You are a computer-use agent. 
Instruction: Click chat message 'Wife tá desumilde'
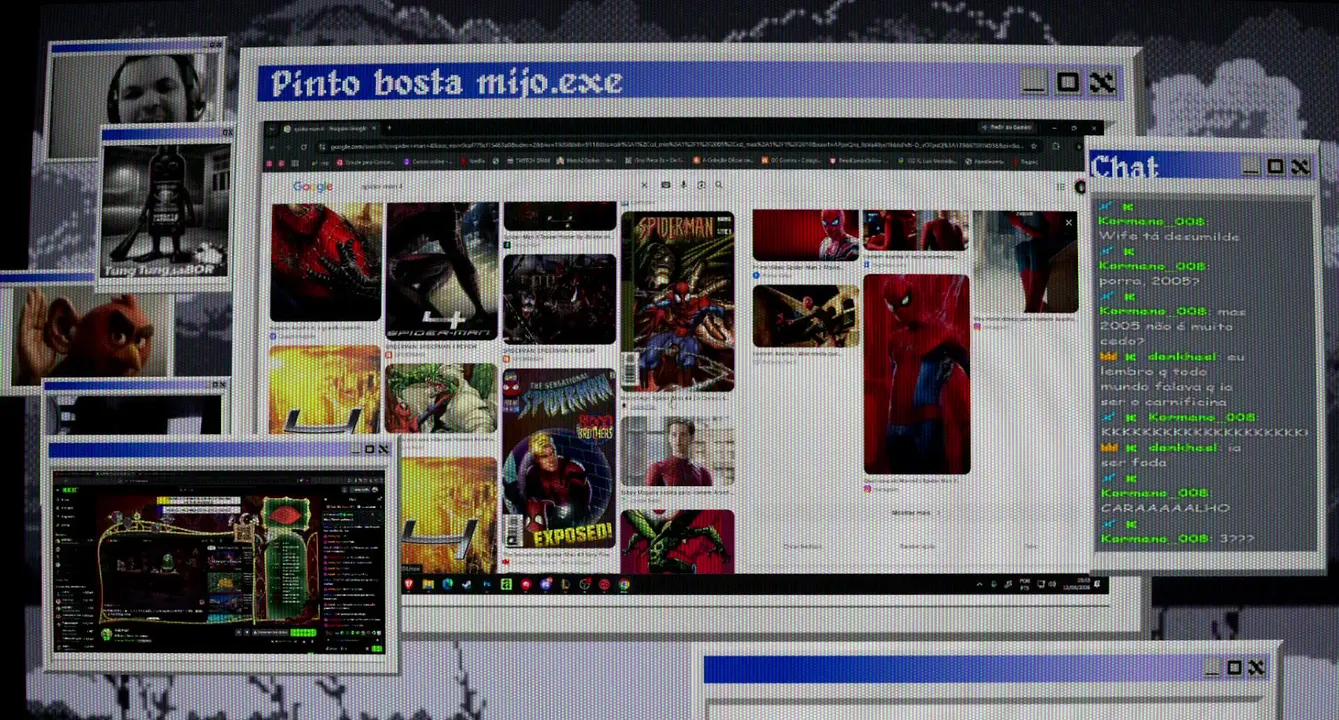tap(1169, 237)
